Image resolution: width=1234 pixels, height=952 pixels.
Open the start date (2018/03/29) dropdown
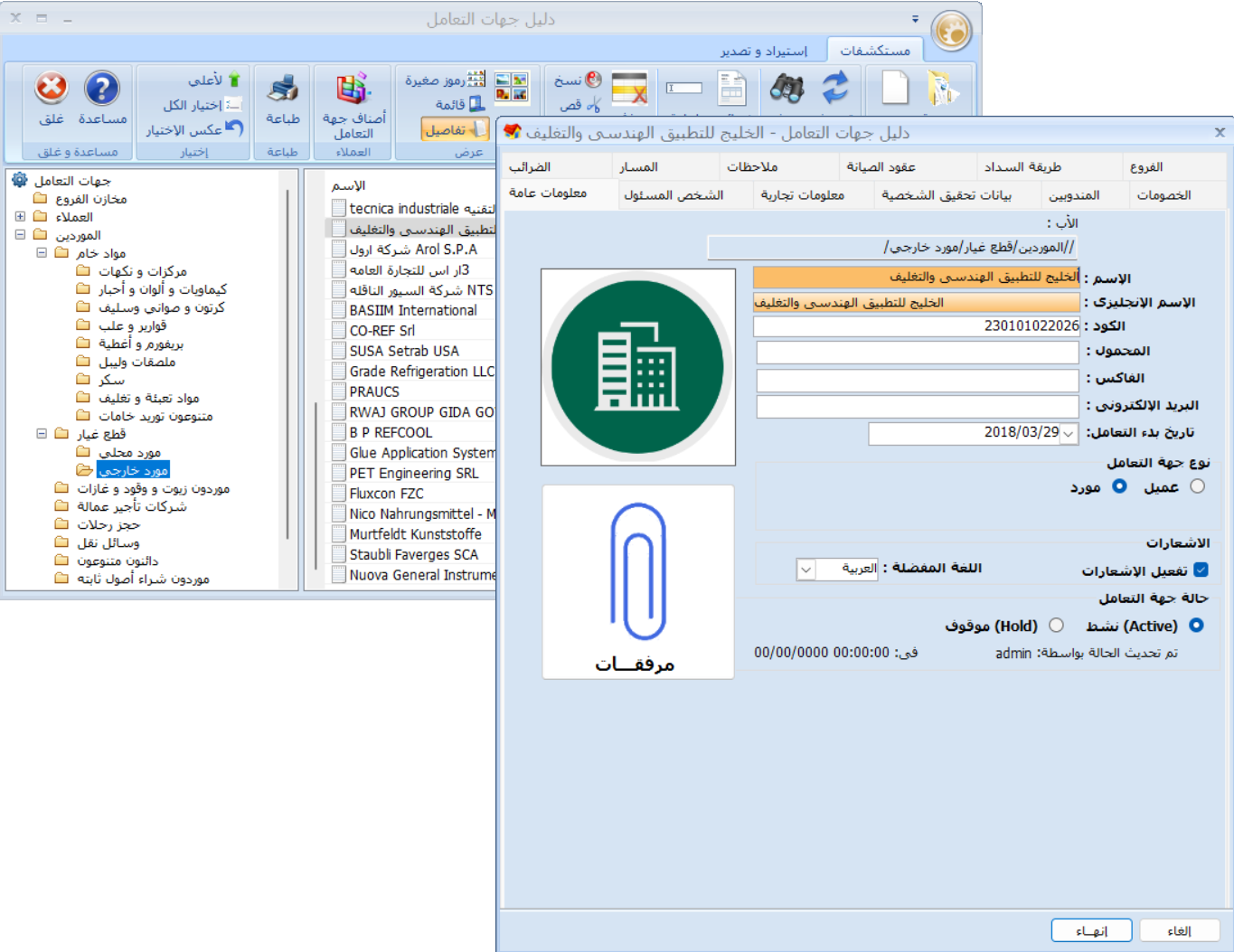point(1069,434)
